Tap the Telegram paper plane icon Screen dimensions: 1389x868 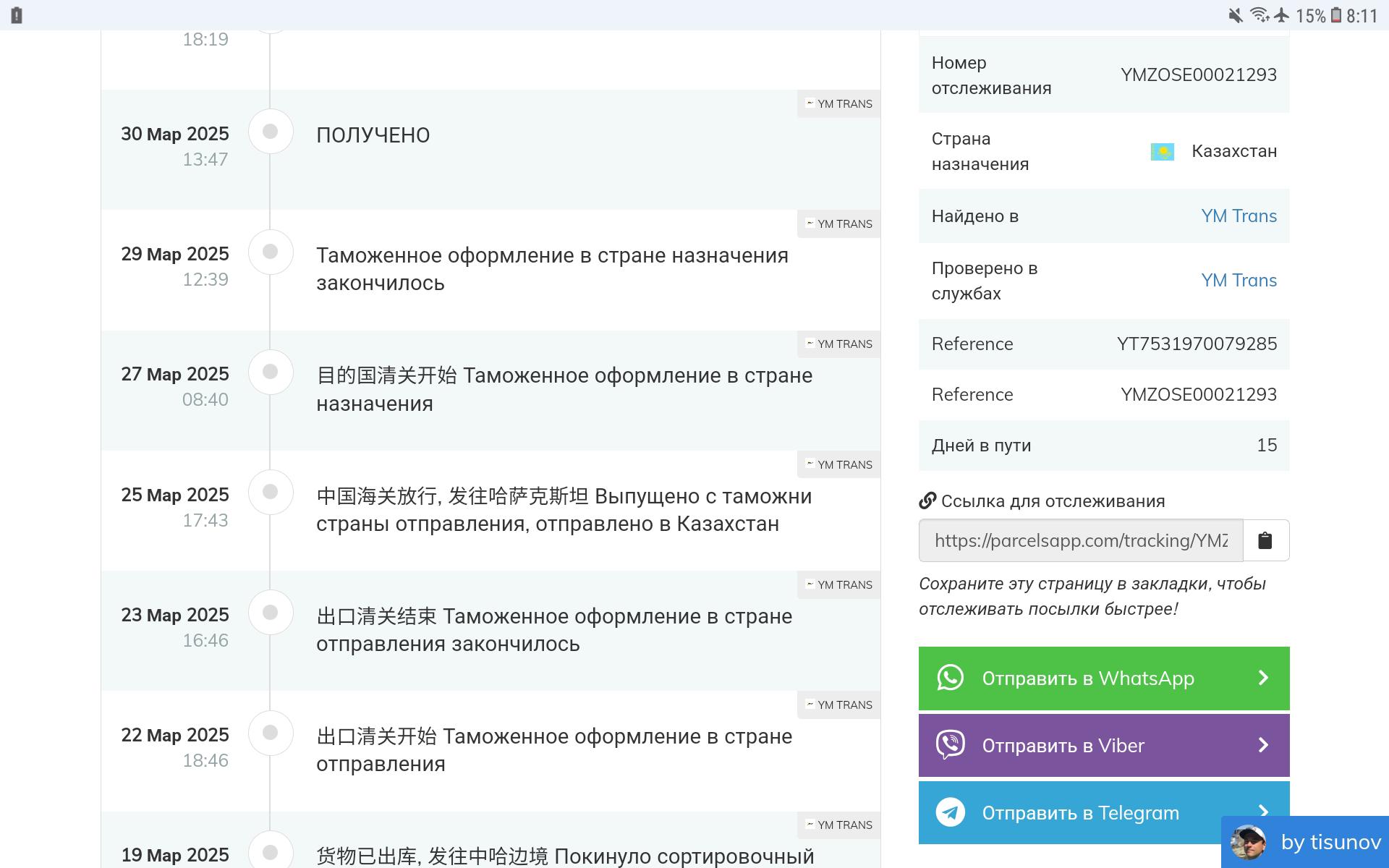(950, 812)
